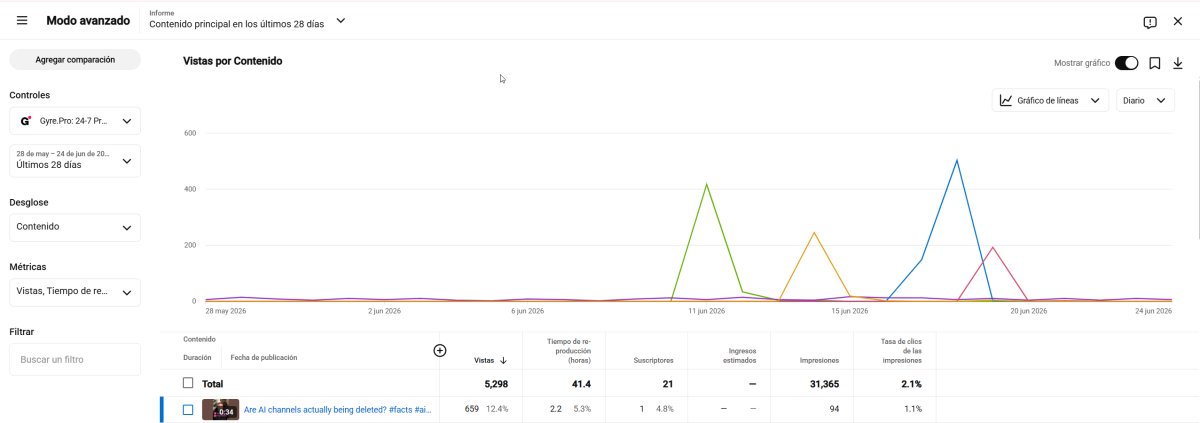
Task: Click the Tiempo de reproducción (horas) column header
Action: 570,351
